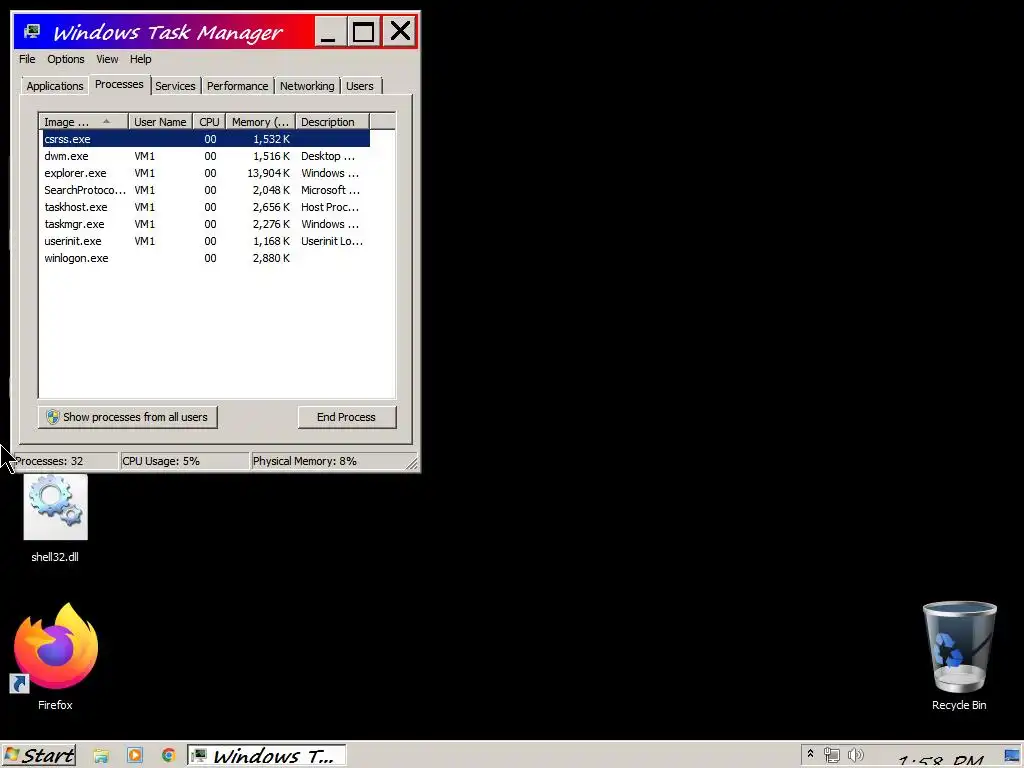The width and height of the screenshot is (1024, 768).
Task: Launch Firefox from desktop shortcut
Action: coord(56,656)
